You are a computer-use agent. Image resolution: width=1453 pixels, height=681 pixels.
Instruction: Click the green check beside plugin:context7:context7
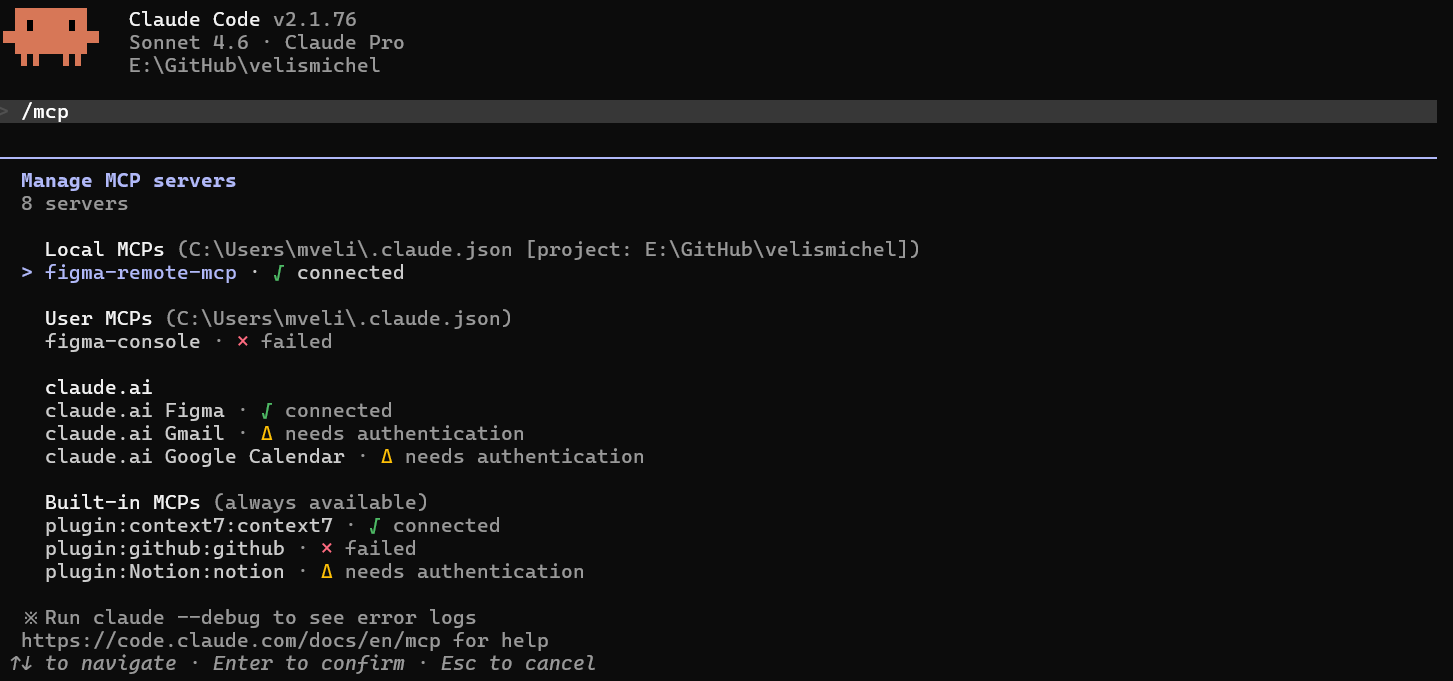(x=375, y=526)
